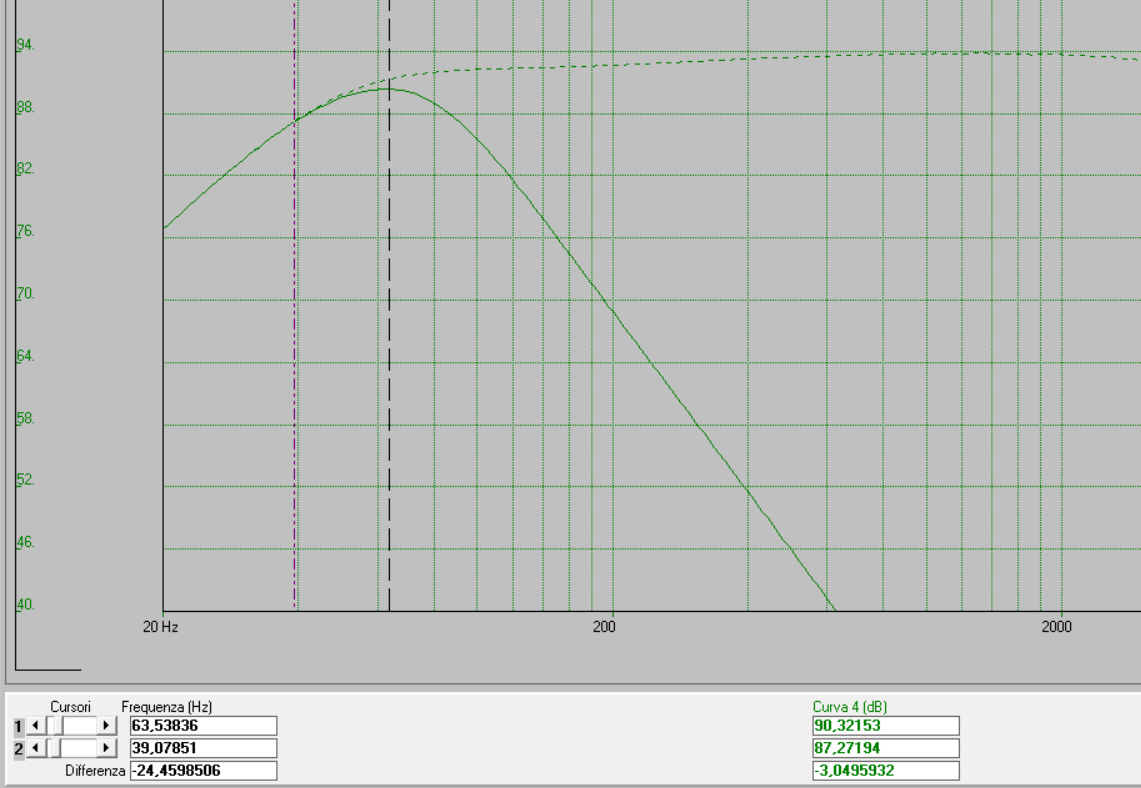Click the Cursori label
The height and width of the screenshot is (788, 1141).
click(x=71, y=707)
